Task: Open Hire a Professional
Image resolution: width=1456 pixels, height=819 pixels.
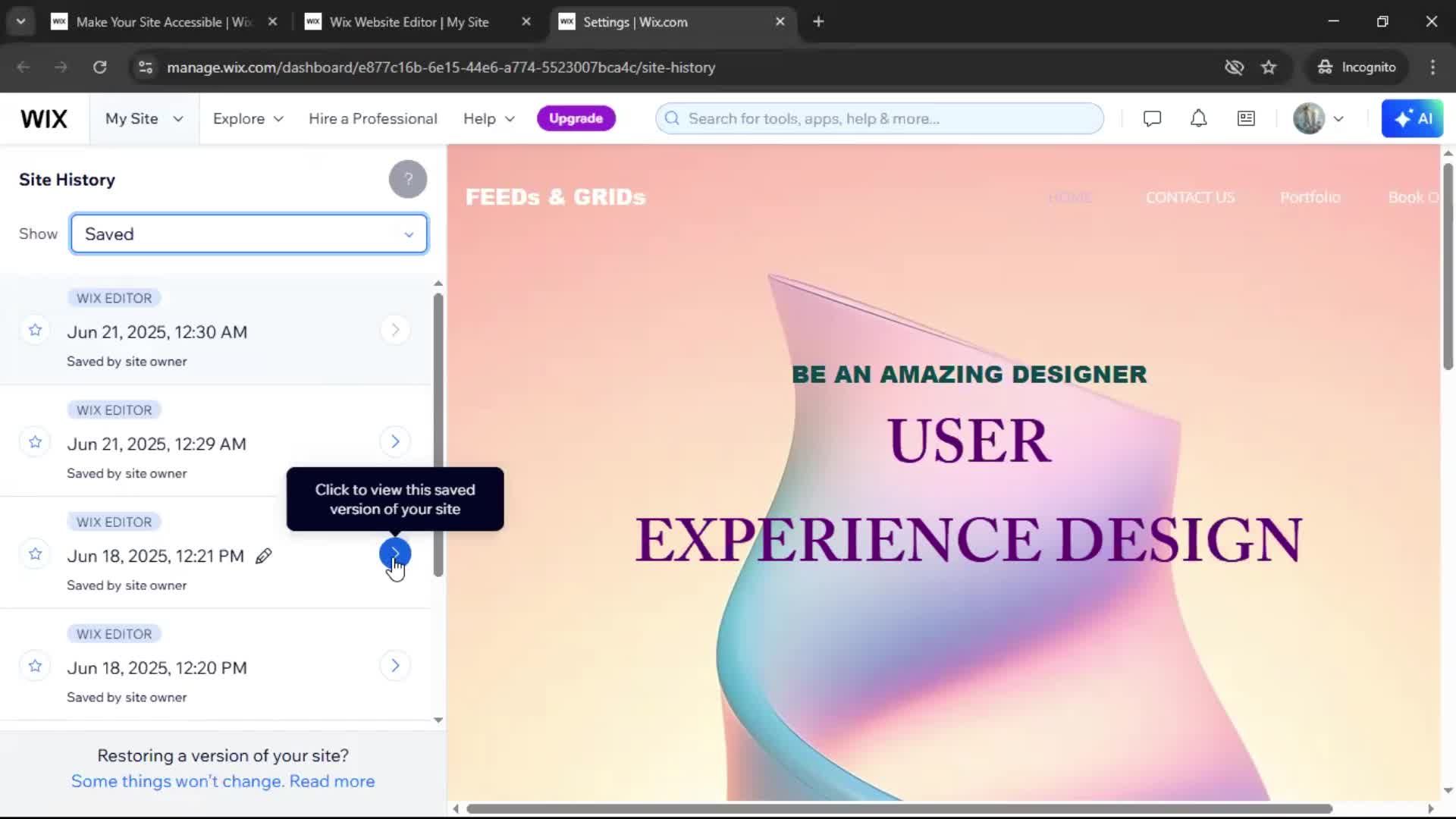Action: pos(373,119)
